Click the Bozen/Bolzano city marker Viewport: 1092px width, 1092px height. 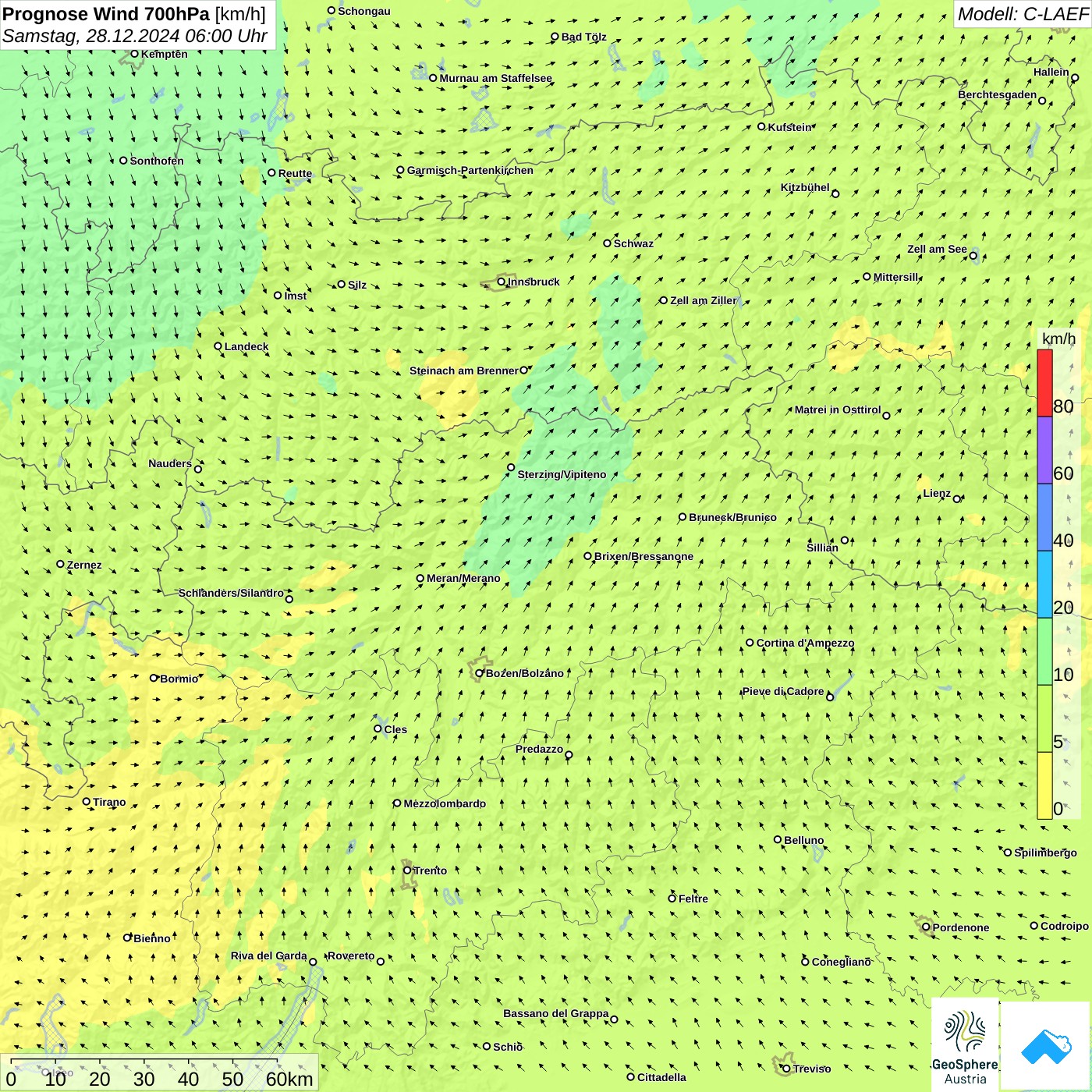point(480,673)
